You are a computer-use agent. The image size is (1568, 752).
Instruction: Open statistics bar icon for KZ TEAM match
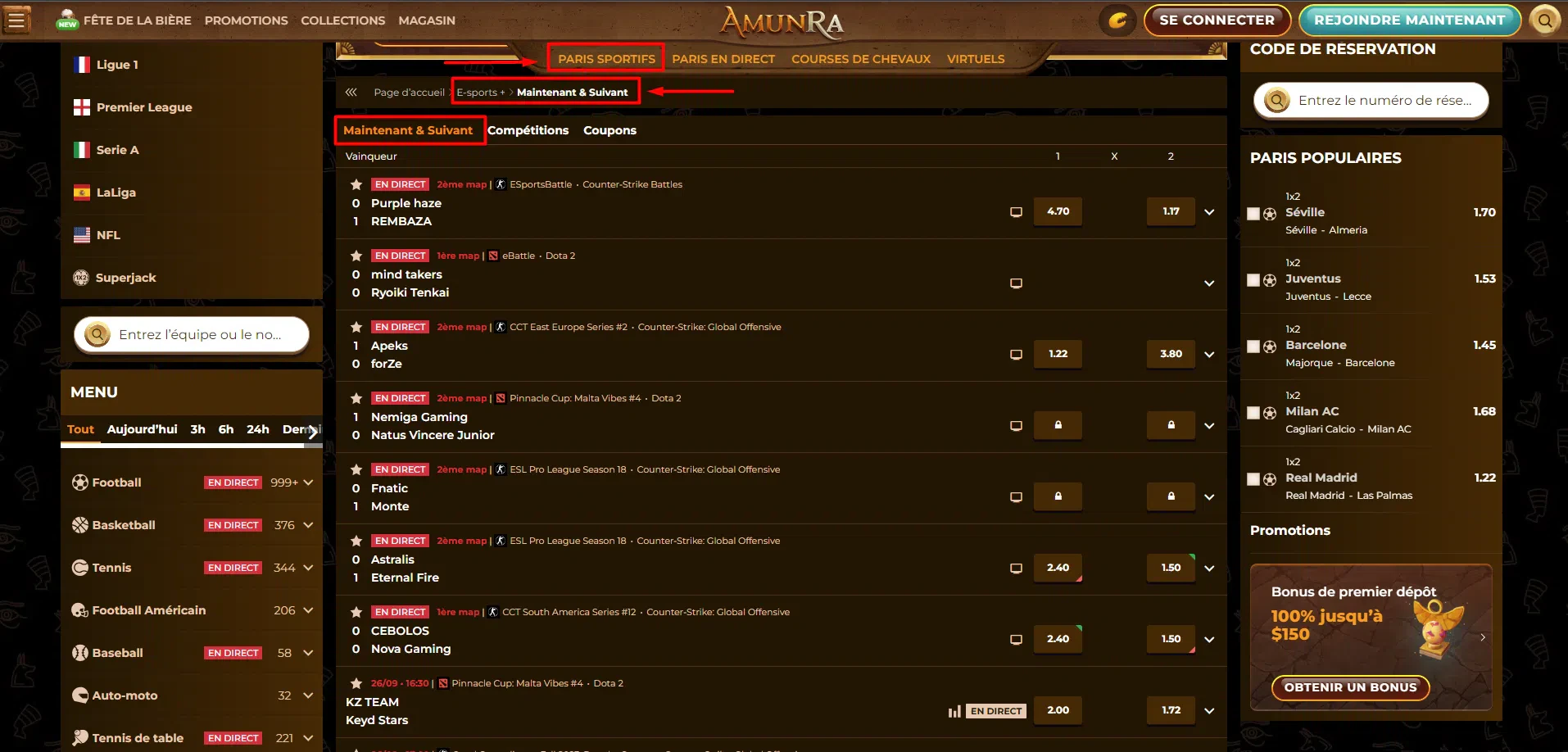954,711
